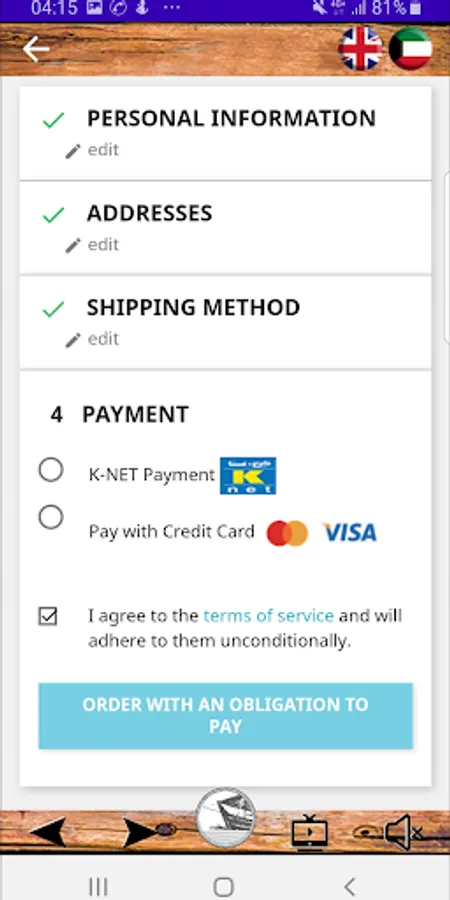The width and height of the screenshot is (450, 900).
Task: Tap the black right arrow in footer
Action: pos(140,833)
